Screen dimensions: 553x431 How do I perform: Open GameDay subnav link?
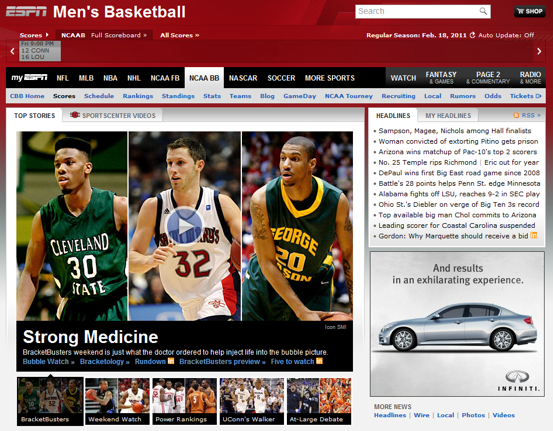299,96
